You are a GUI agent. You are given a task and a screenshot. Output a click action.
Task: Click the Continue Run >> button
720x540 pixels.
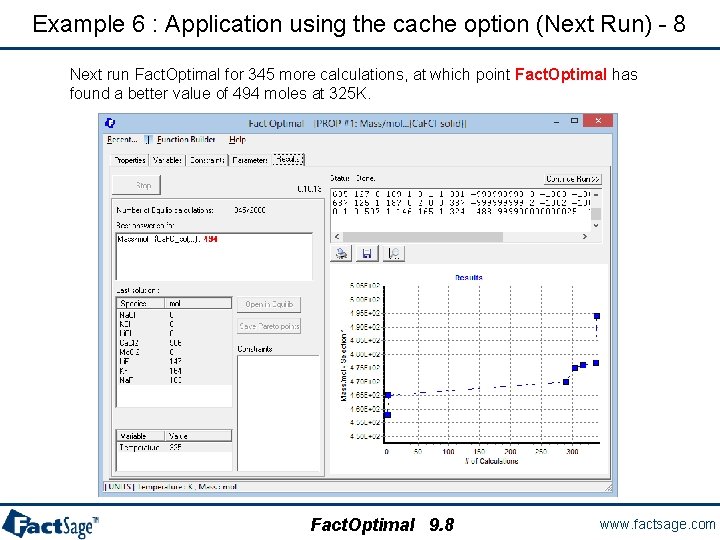coord(573,179)
